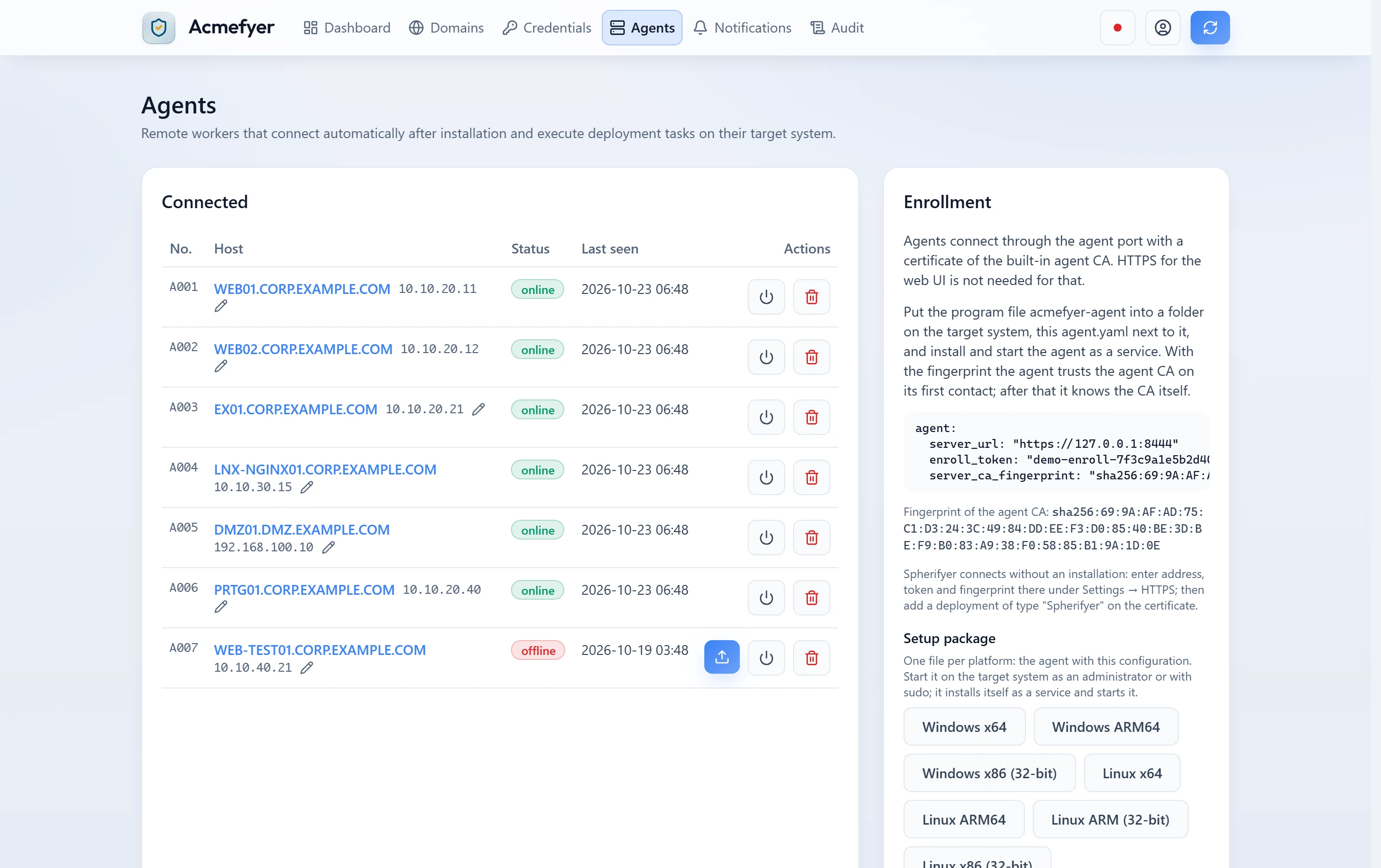Viewport: 1381px width, 868px height.
Task: Click the red status indicator button
Action: (1117, 28)
